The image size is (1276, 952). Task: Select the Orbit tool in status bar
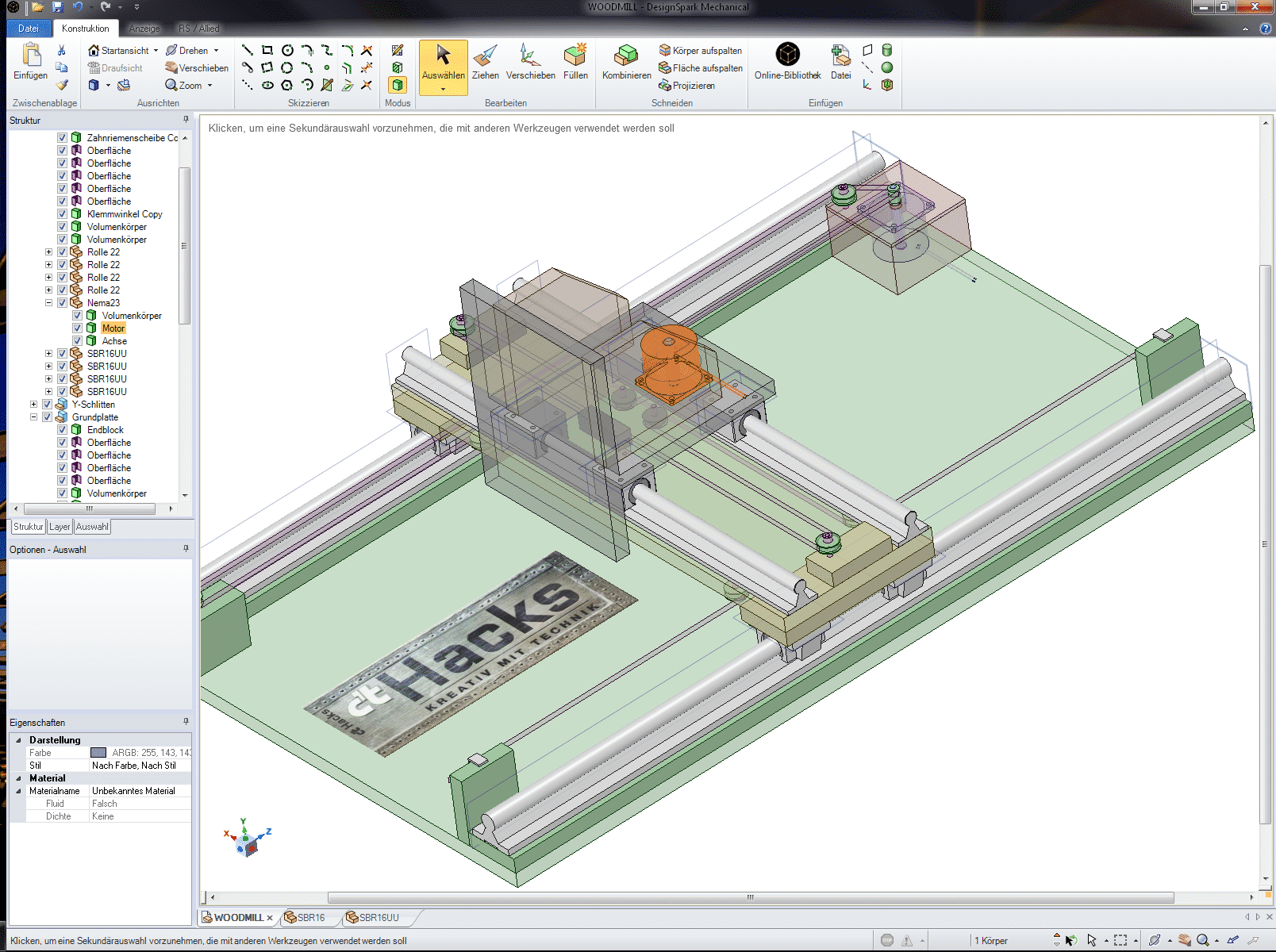pos(1155,939)
